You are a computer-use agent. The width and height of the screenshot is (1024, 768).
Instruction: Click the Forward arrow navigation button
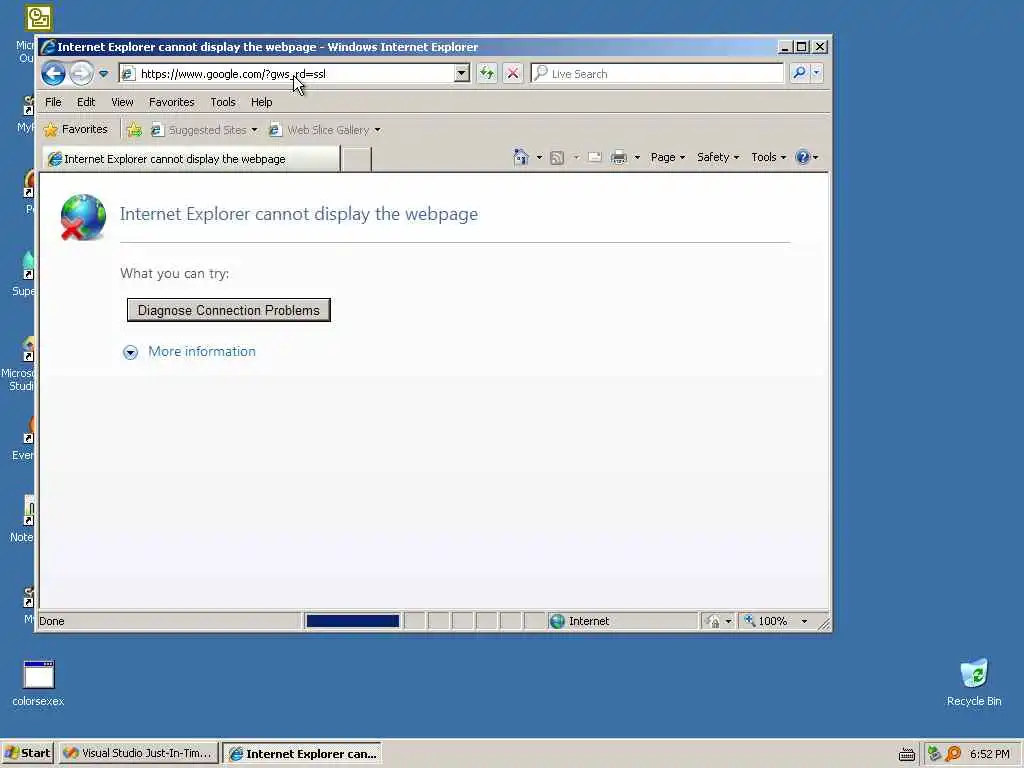[82, 73]
